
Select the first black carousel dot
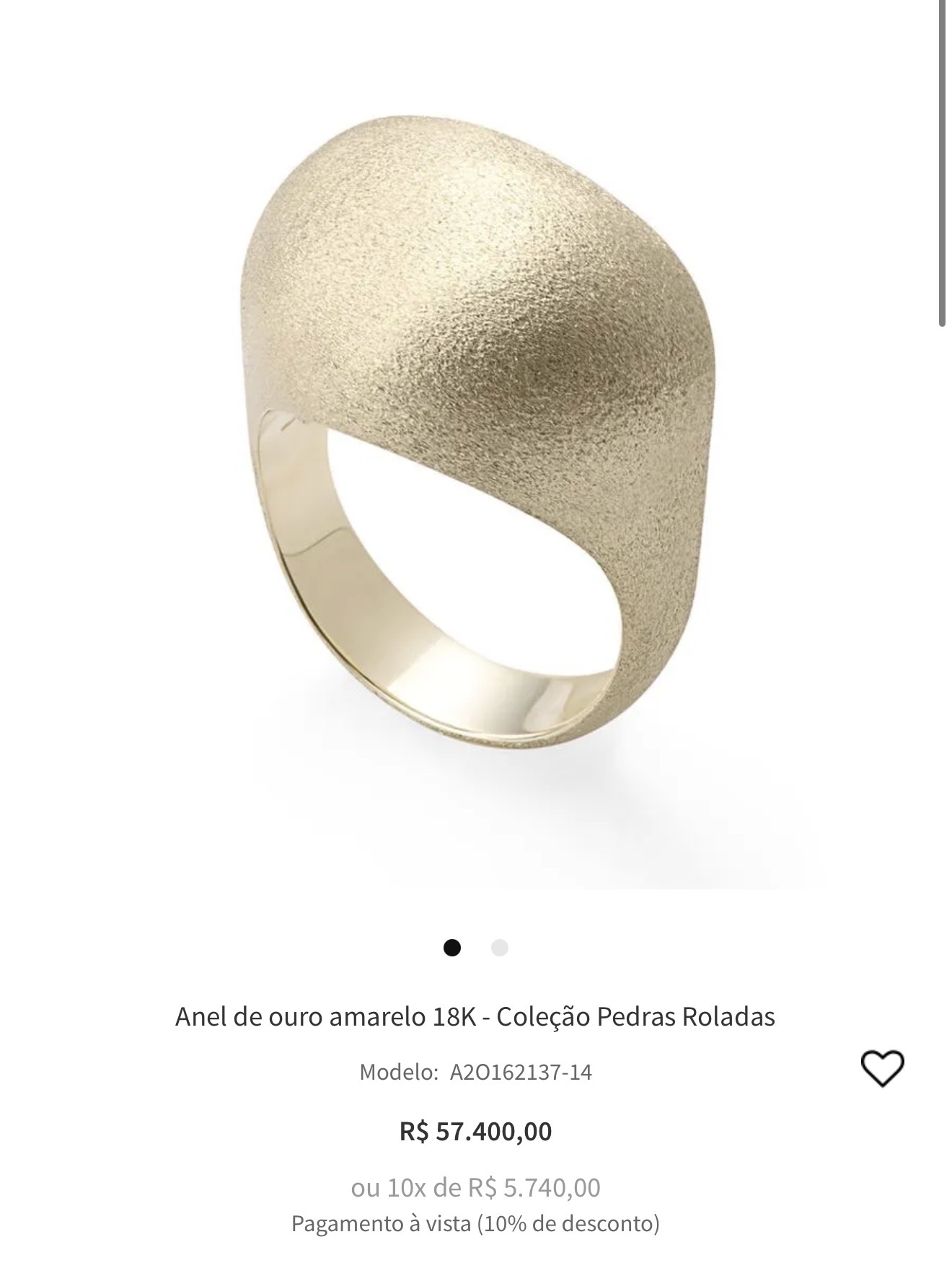[452, 947]
